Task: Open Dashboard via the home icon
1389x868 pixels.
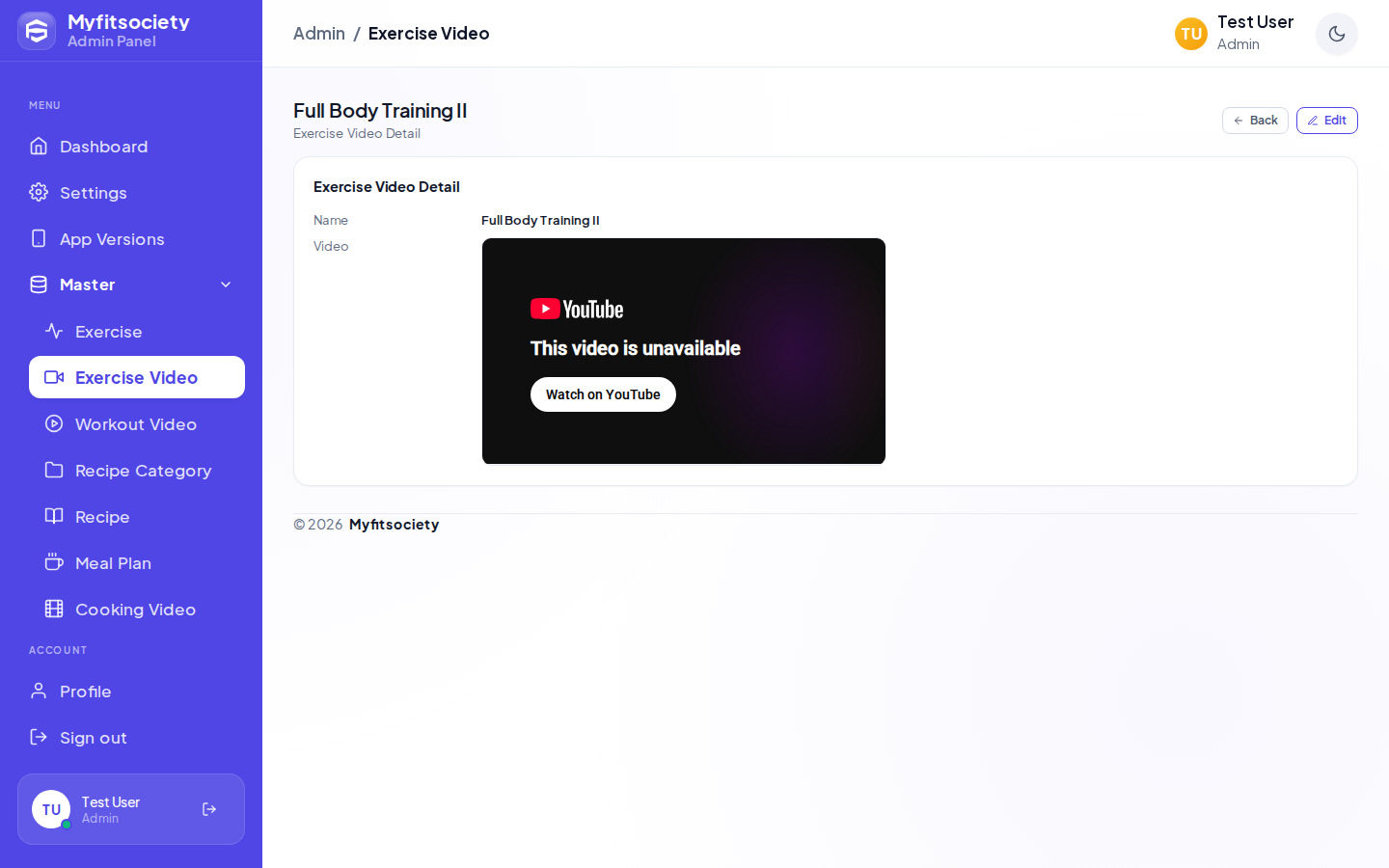Action: 39,146
